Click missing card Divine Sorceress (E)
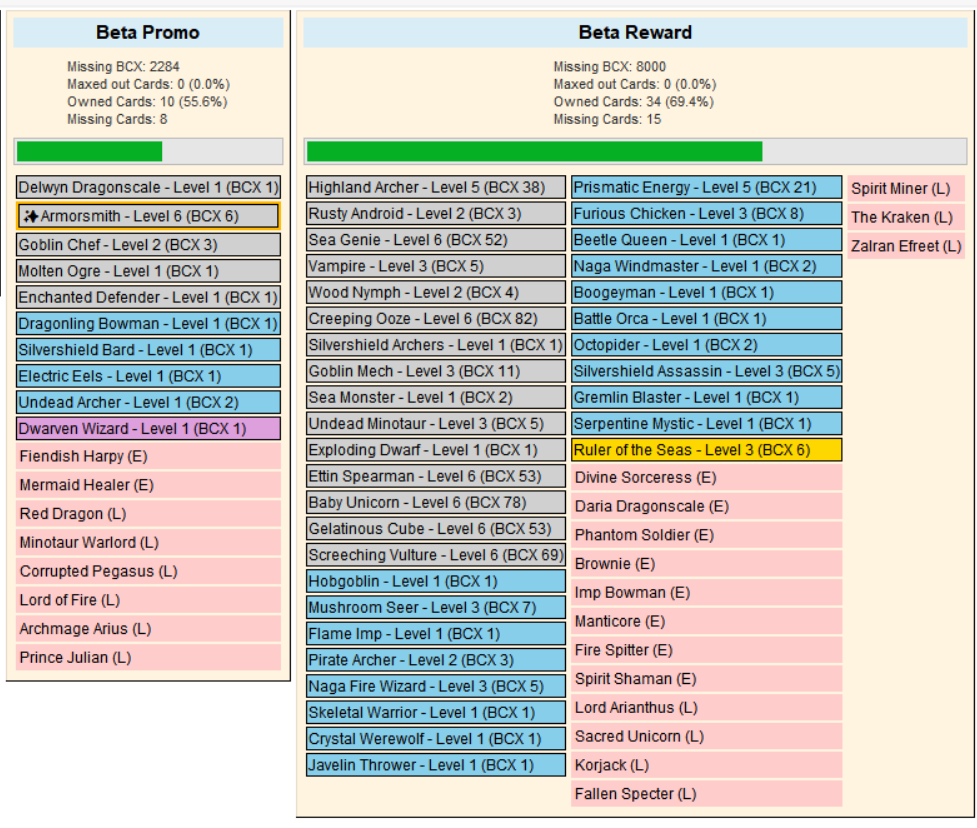The image size is (977, 828). click(707, 478)
